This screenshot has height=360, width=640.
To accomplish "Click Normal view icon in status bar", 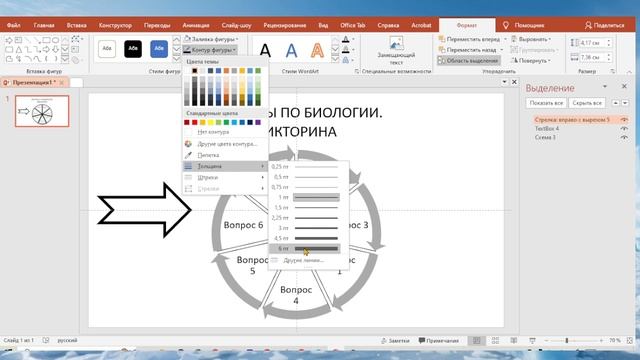I will 476,340.
